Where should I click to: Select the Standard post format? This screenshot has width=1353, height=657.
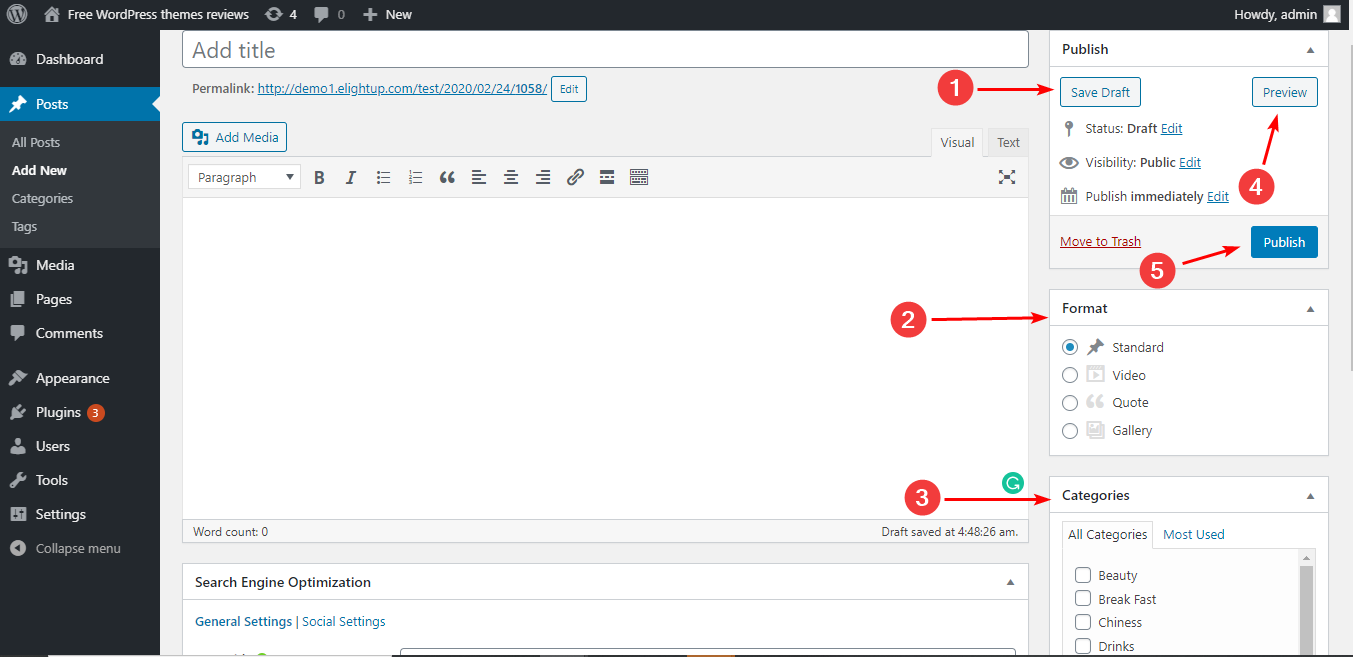(1070, 347)
